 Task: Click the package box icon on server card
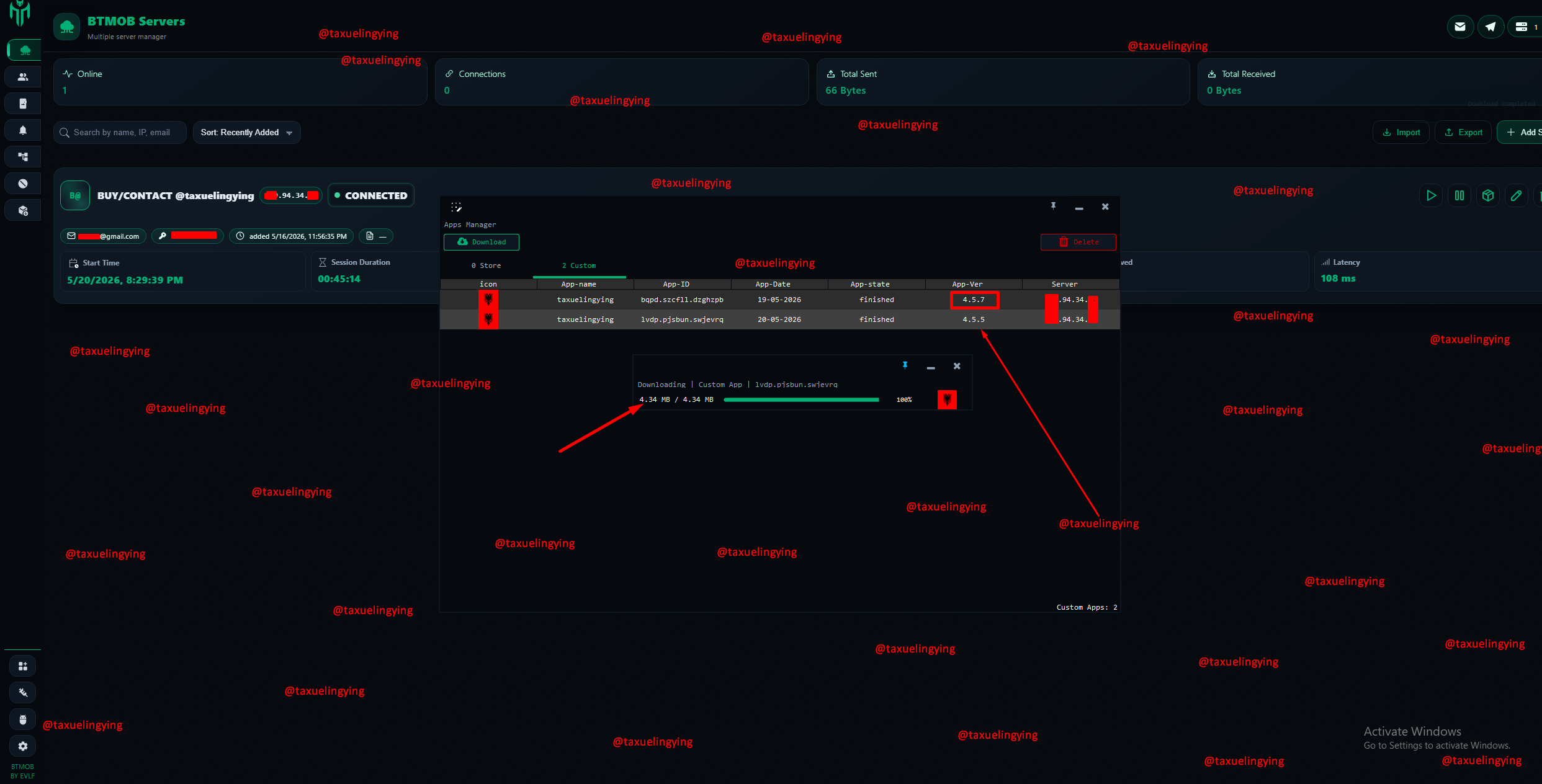[1488, 195]
